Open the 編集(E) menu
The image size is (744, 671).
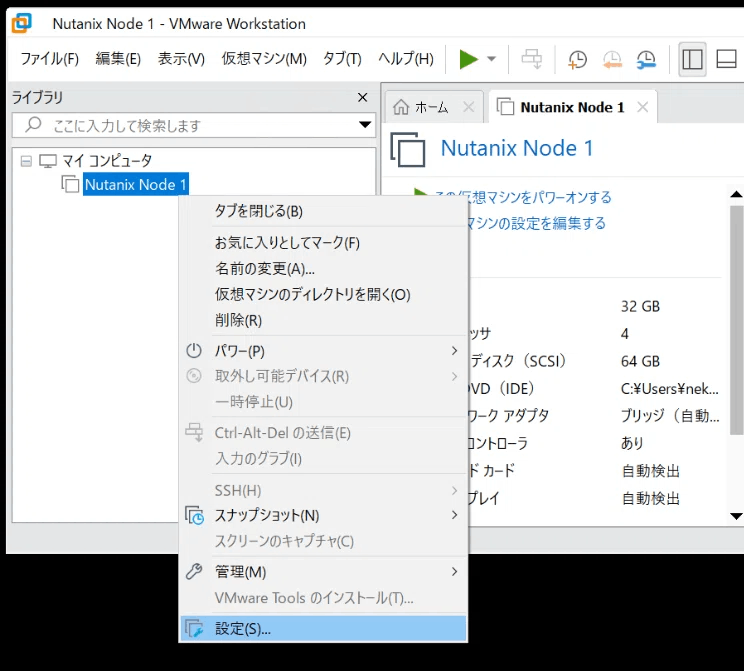click(x=118, y=59)
